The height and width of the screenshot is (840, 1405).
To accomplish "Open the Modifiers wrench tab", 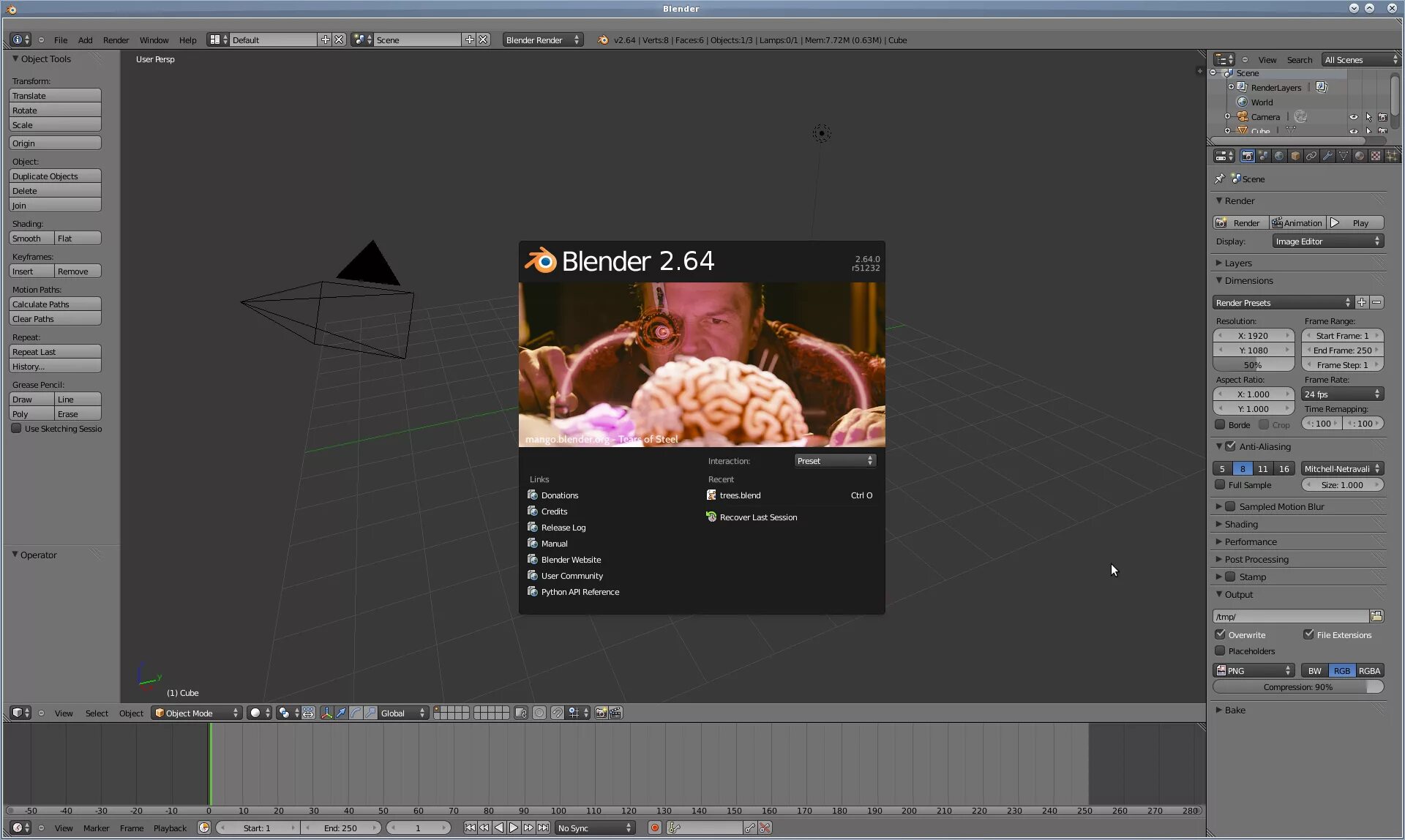I will pyautogui.click(x=1327, y=156).
